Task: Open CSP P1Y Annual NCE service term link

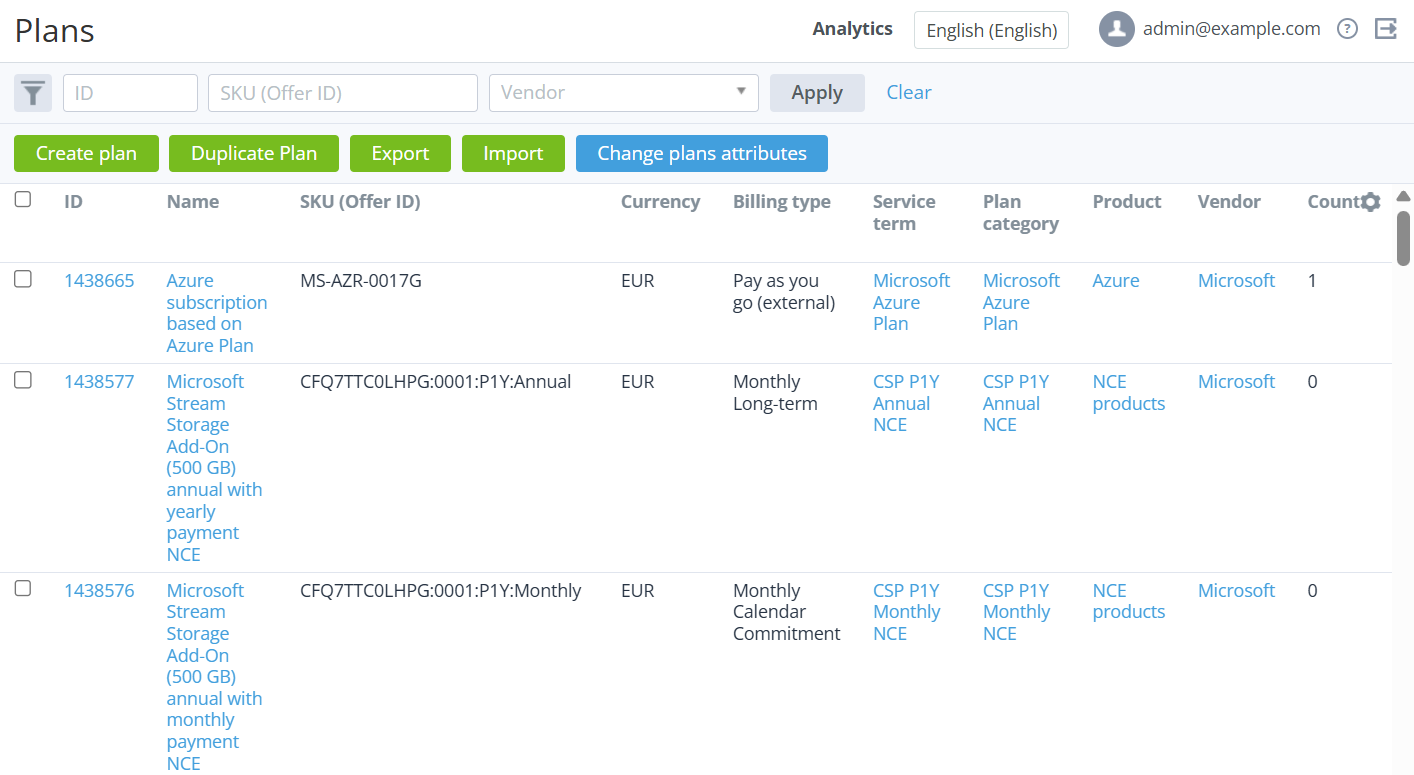Action: point(906,403)
